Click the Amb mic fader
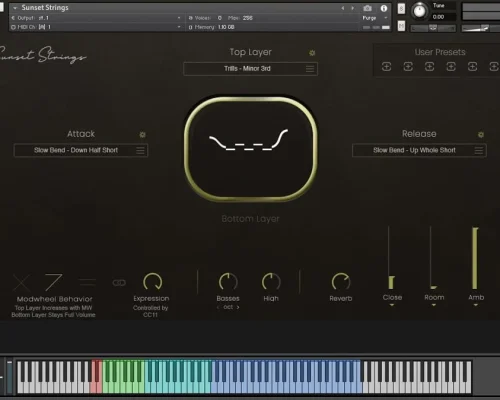 475,258
